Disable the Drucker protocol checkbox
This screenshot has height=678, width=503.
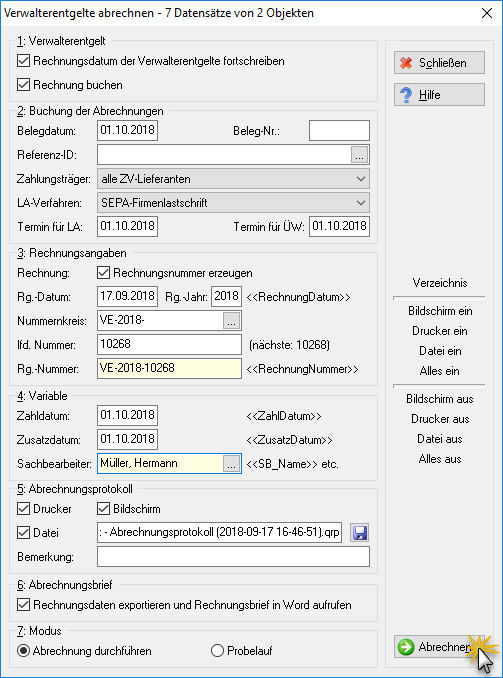(x=23, y=508)
